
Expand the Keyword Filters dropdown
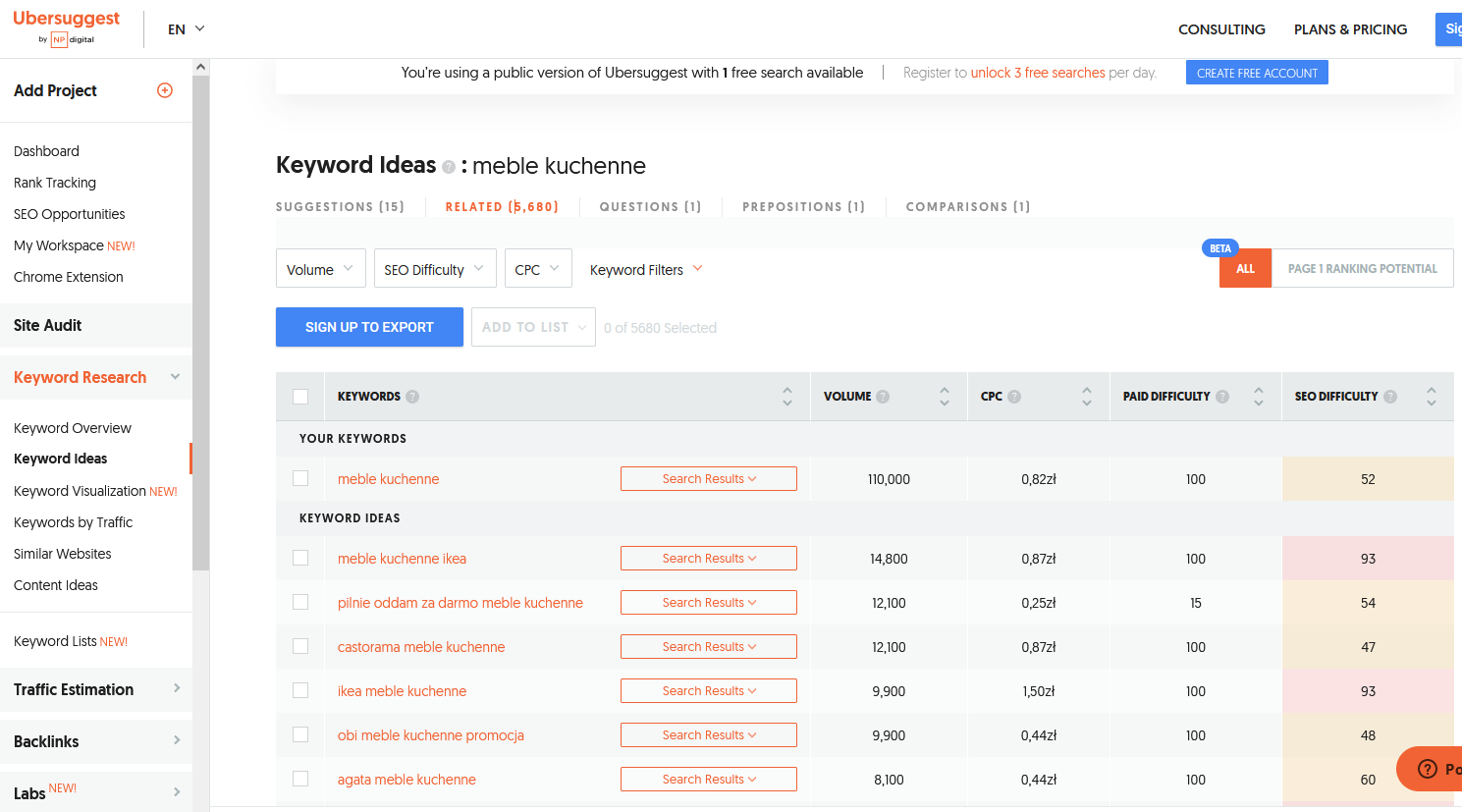(646, 268)
